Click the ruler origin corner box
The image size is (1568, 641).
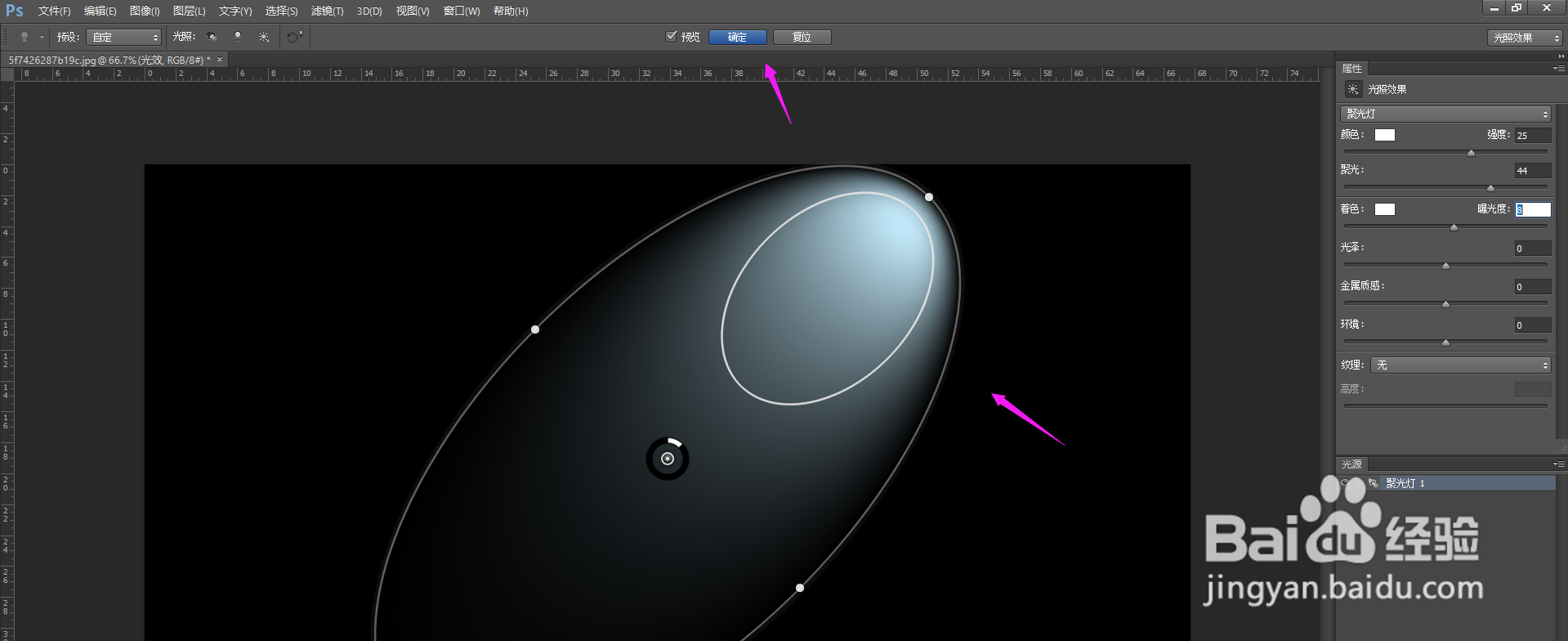coord(7,74)
